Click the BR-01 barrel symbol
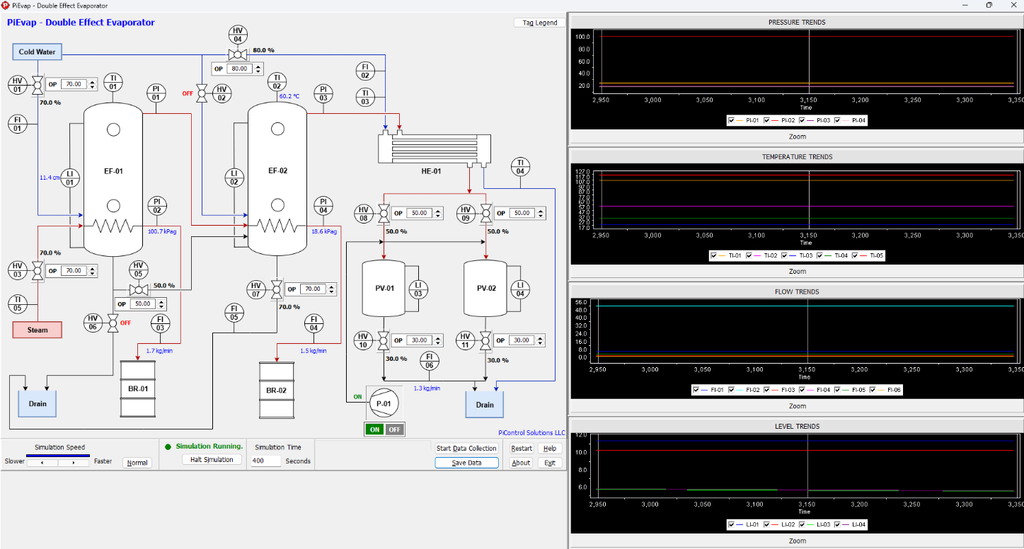1024x549 pixels. (x=138, y=389)
